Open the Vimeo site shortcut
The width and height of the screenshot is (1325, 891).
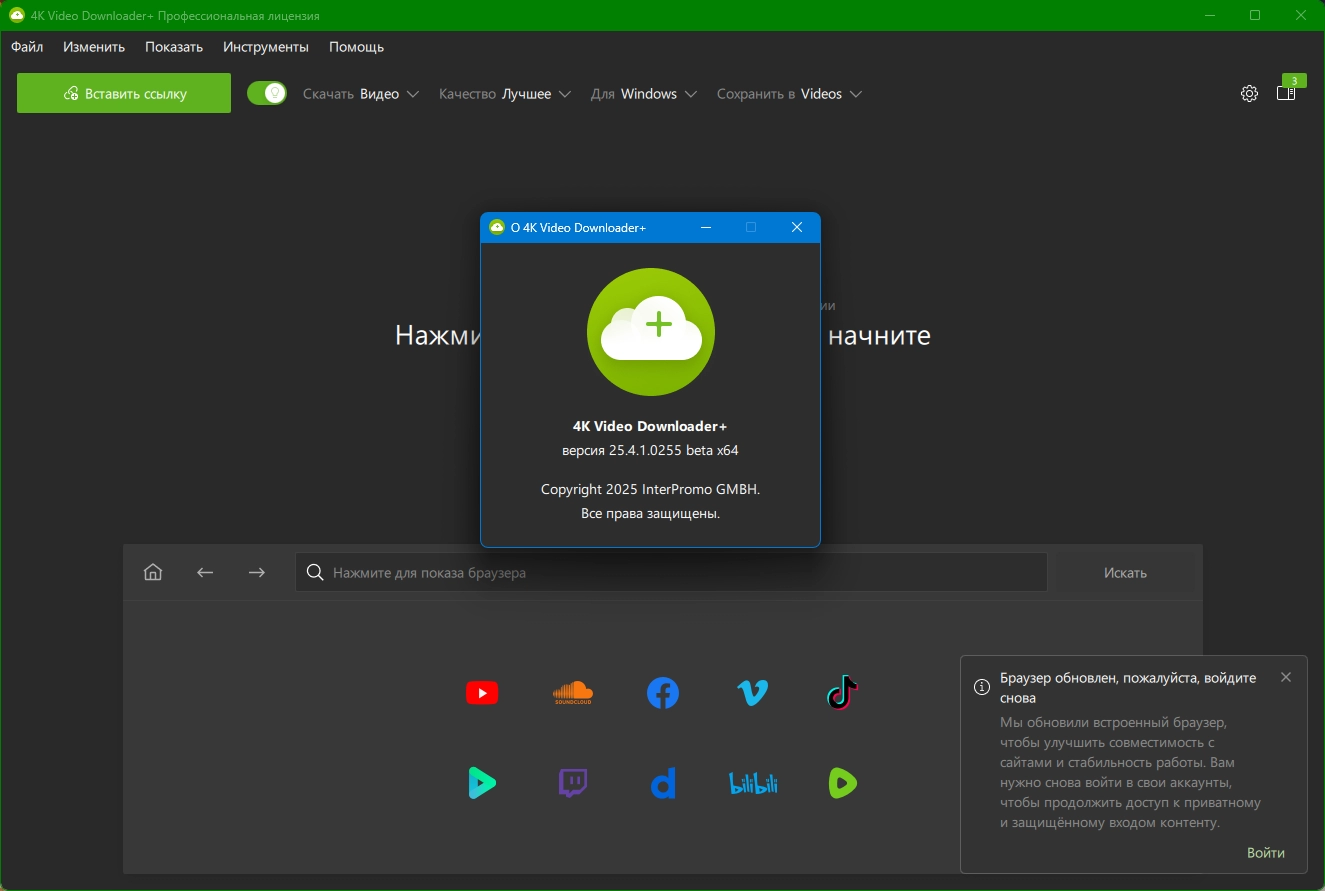(752, 693)
